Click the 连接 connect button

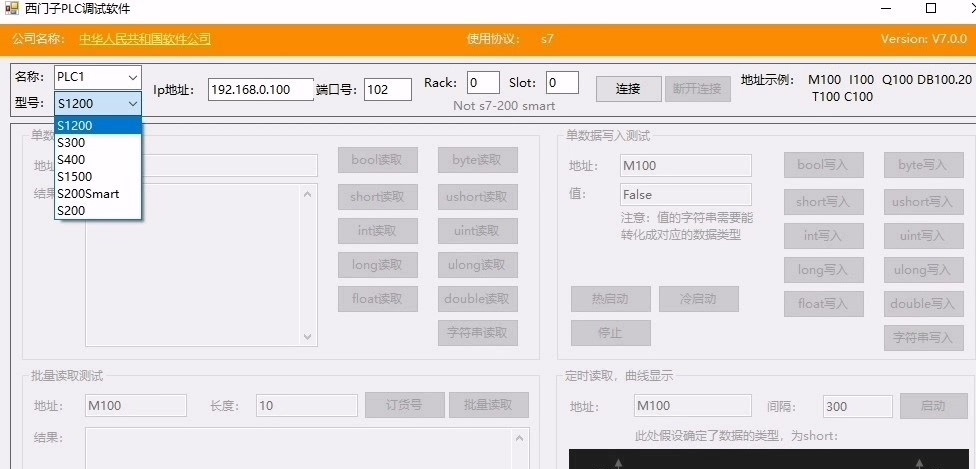pos(628,89)
